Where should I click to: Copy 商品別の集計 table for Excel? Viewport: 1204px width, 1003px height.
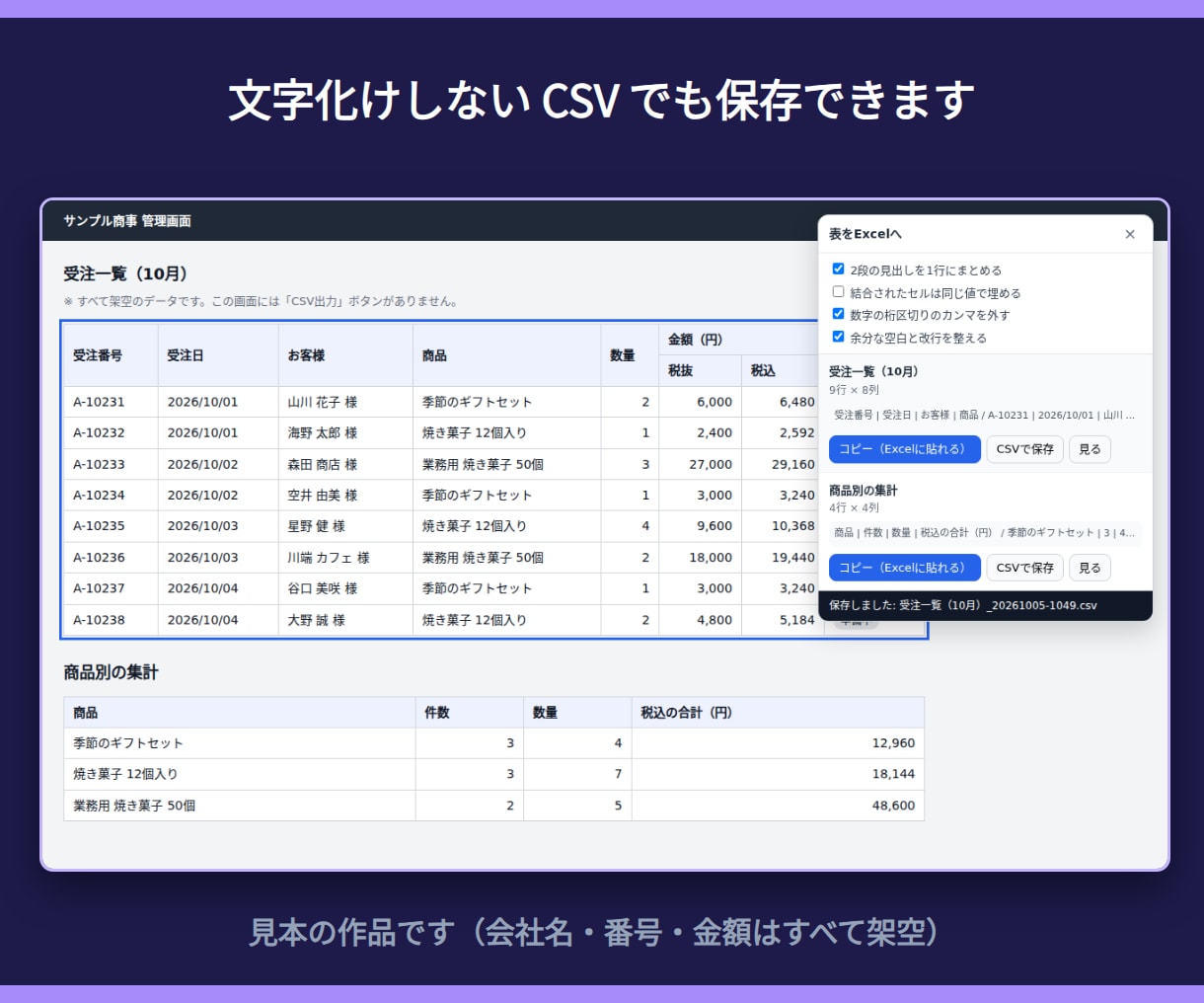904,568
